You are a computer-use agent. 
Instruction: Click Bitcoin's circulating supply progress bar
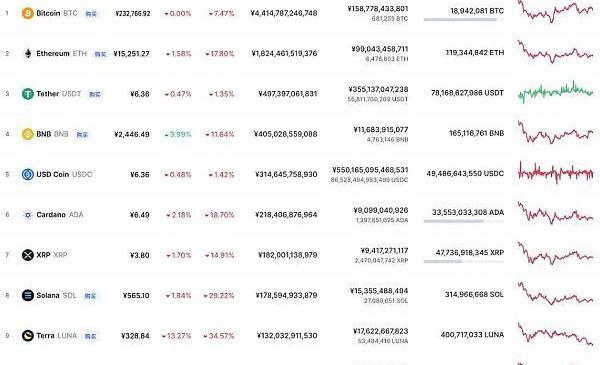463,20
